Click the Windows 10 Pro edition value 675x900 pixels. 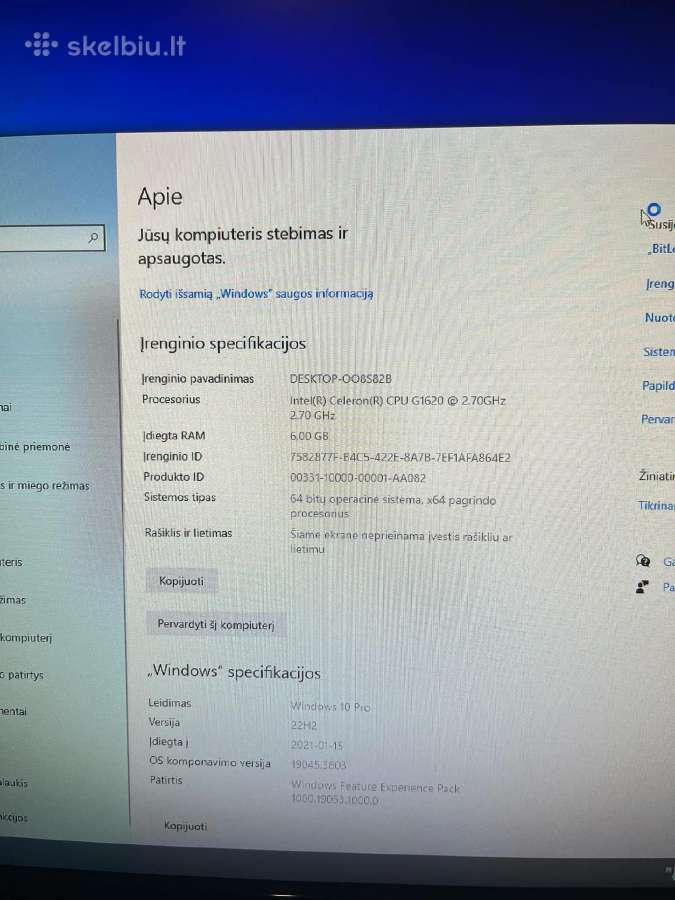[x=331, y=707]
